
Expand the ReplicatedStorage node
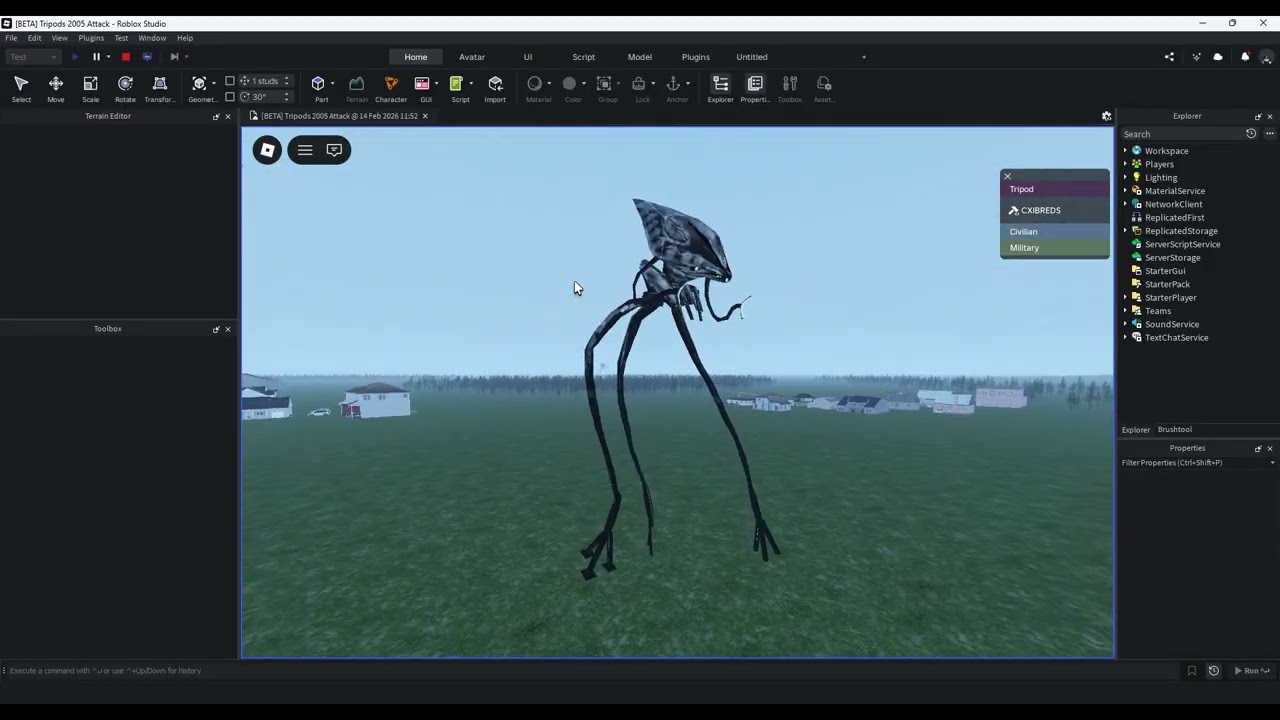1125,231
